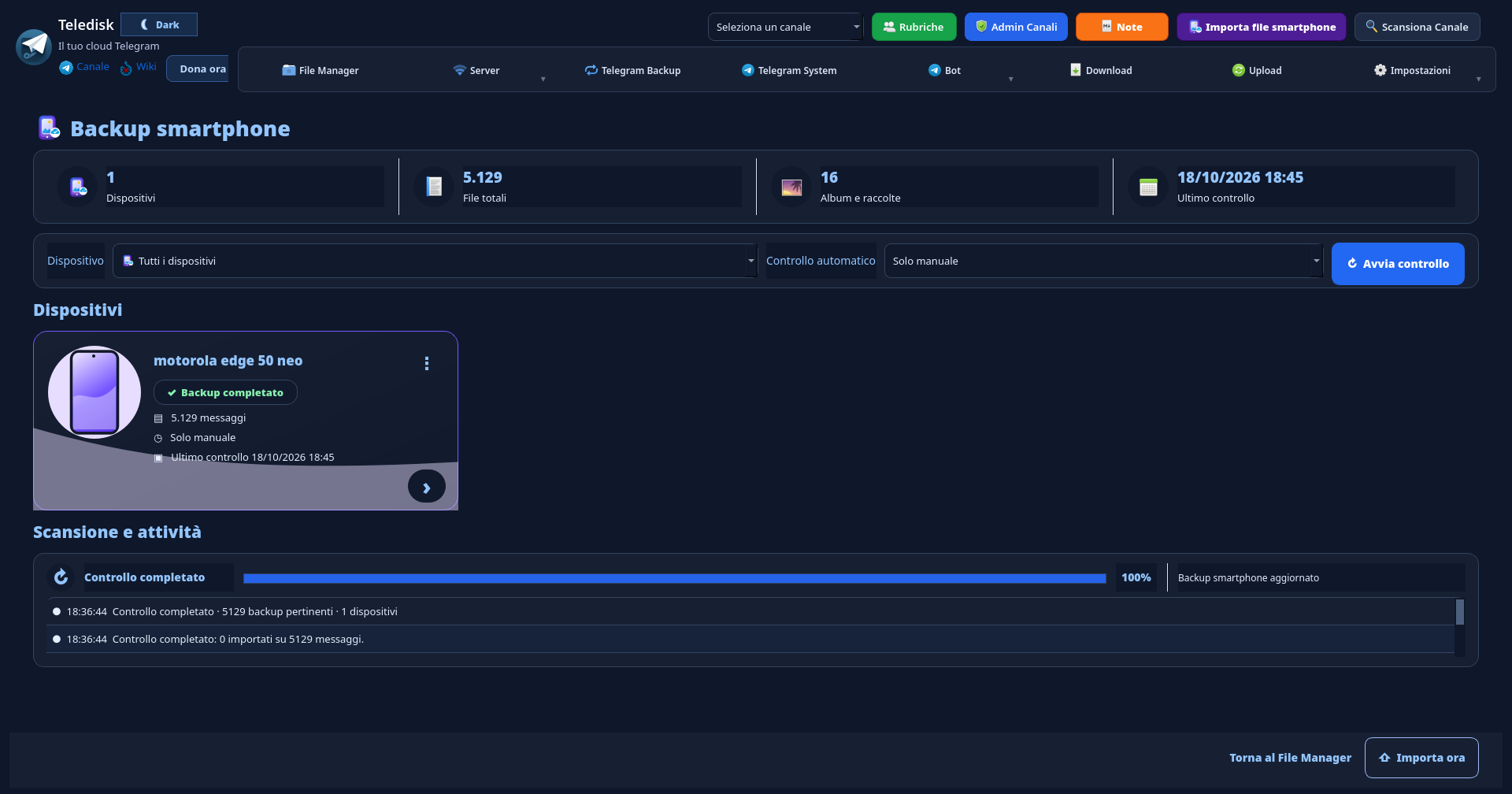Click Torna al File Manager link
Screen dimensions: 1512x794
point(1290,758)
